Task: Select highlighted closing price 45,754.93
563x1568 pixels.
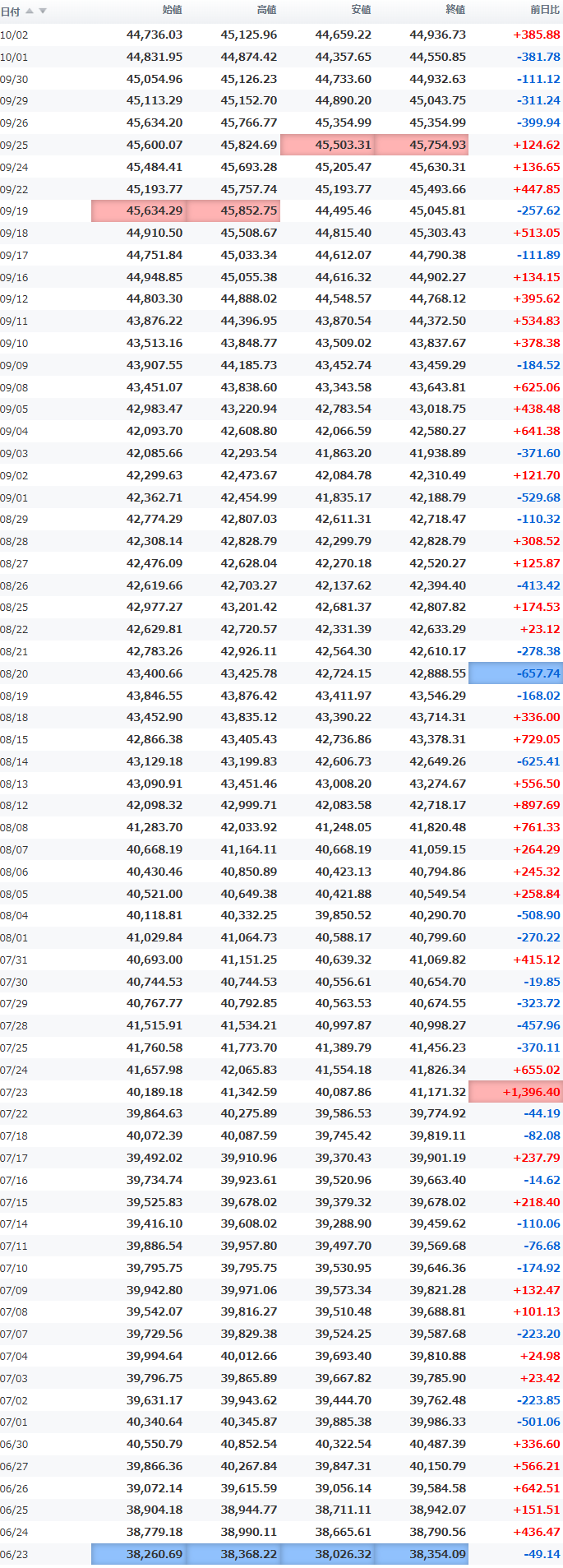Action: [x=422, y=145]
